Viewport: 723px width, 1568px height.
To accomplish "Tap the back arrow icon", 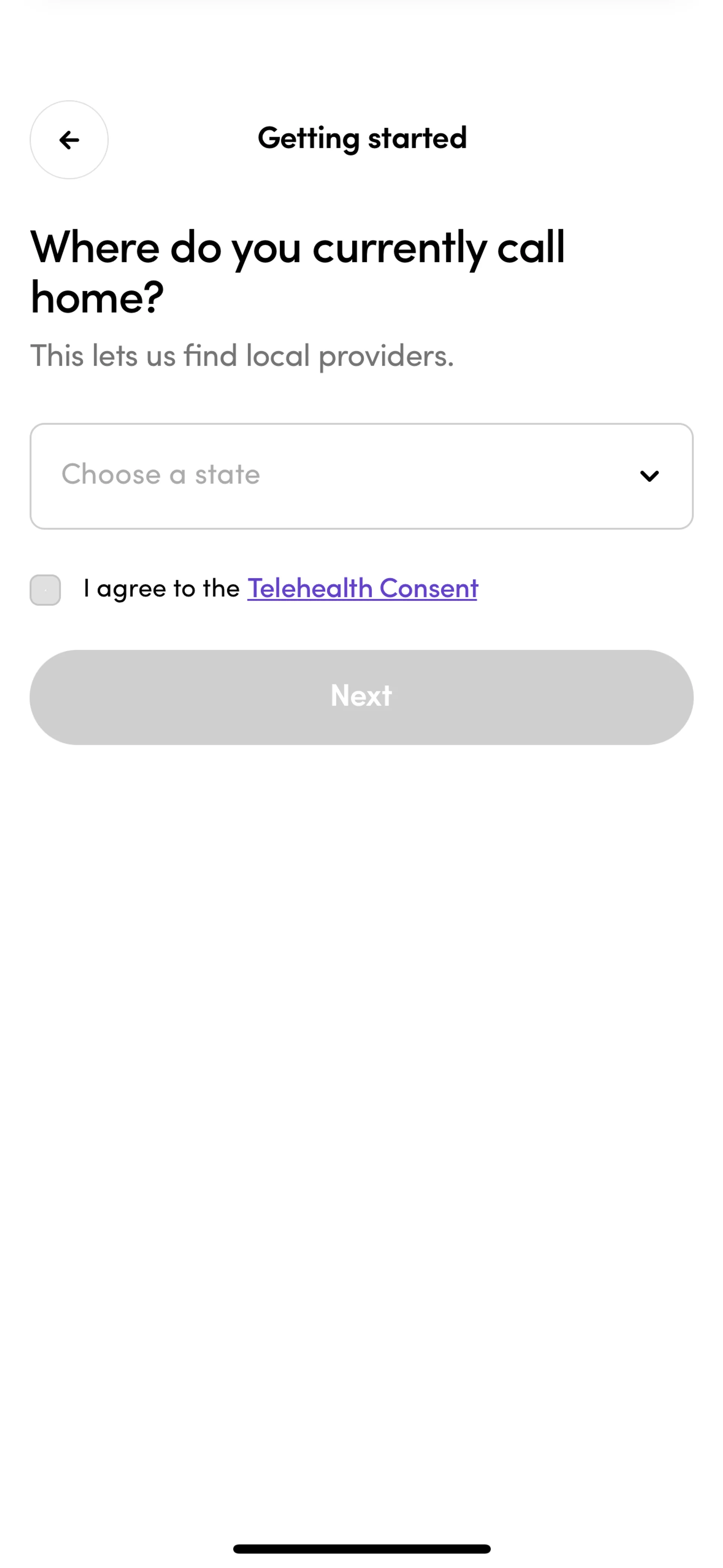I will pos(69,140).
